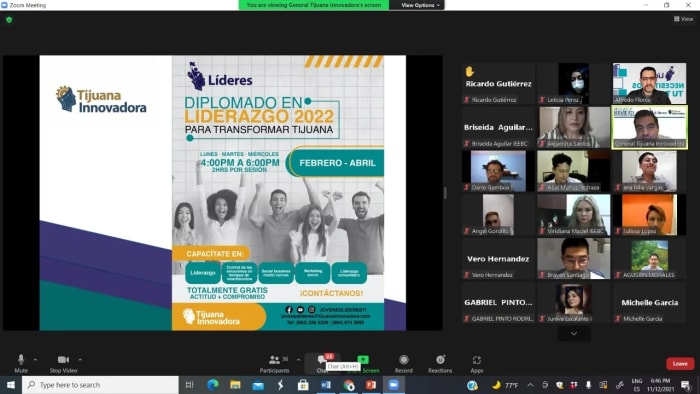Select Dario Gamboa video tile

(x=499, y=171)
